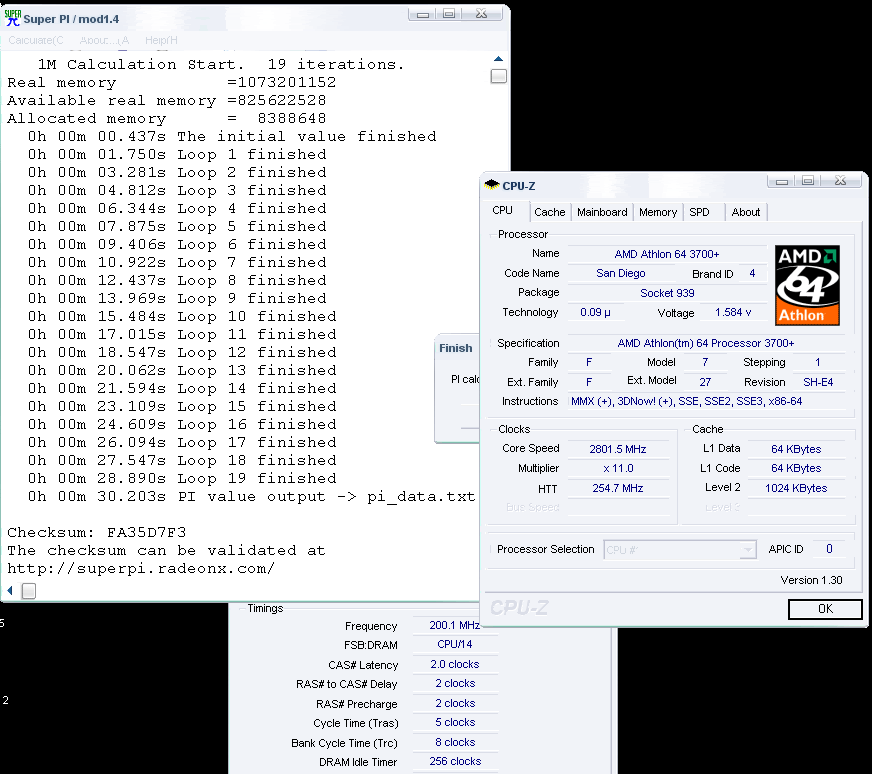Switch to the Cache tab in CPU-Z

(550, 211)
